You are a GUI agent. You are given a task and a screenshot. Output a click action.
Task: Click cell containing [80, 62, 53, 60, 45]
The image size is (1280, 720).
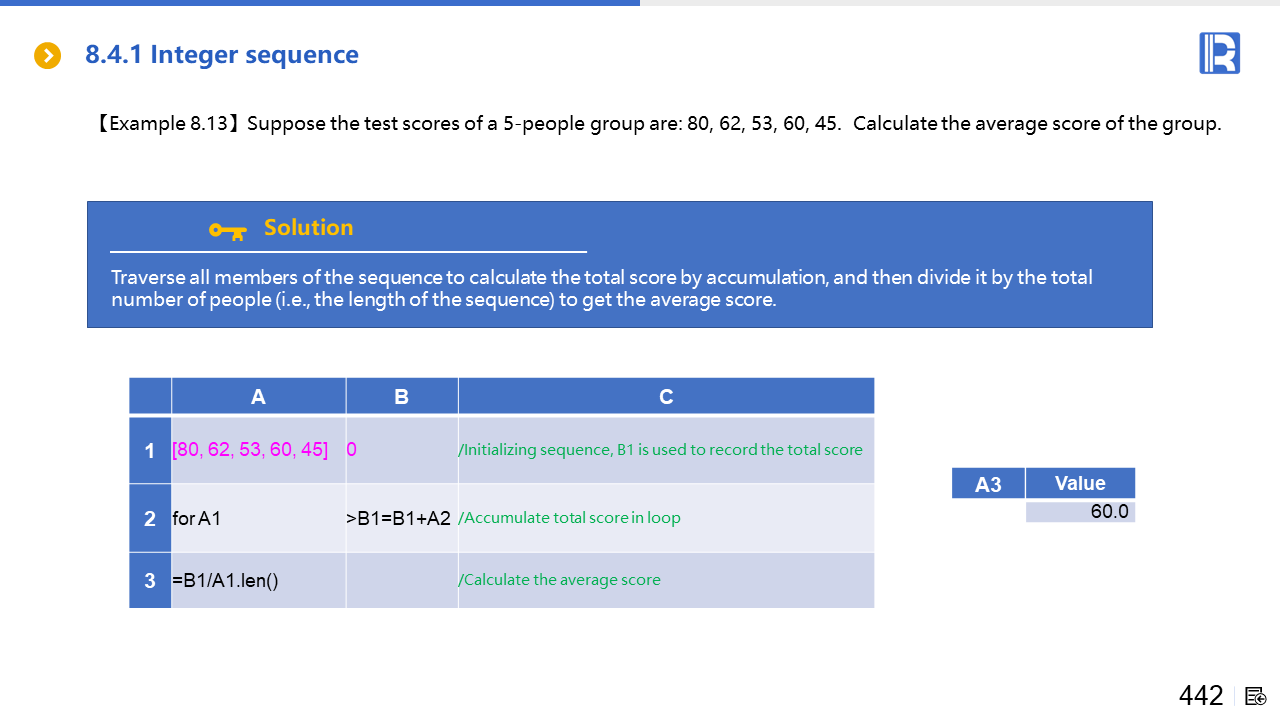point(250,450)
